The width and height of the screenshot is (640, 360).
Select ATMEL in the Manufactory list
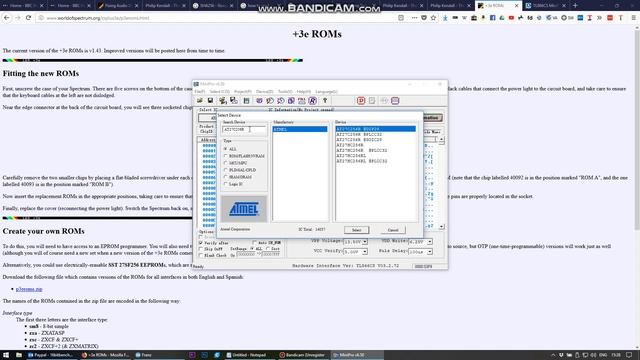point(300,129)
